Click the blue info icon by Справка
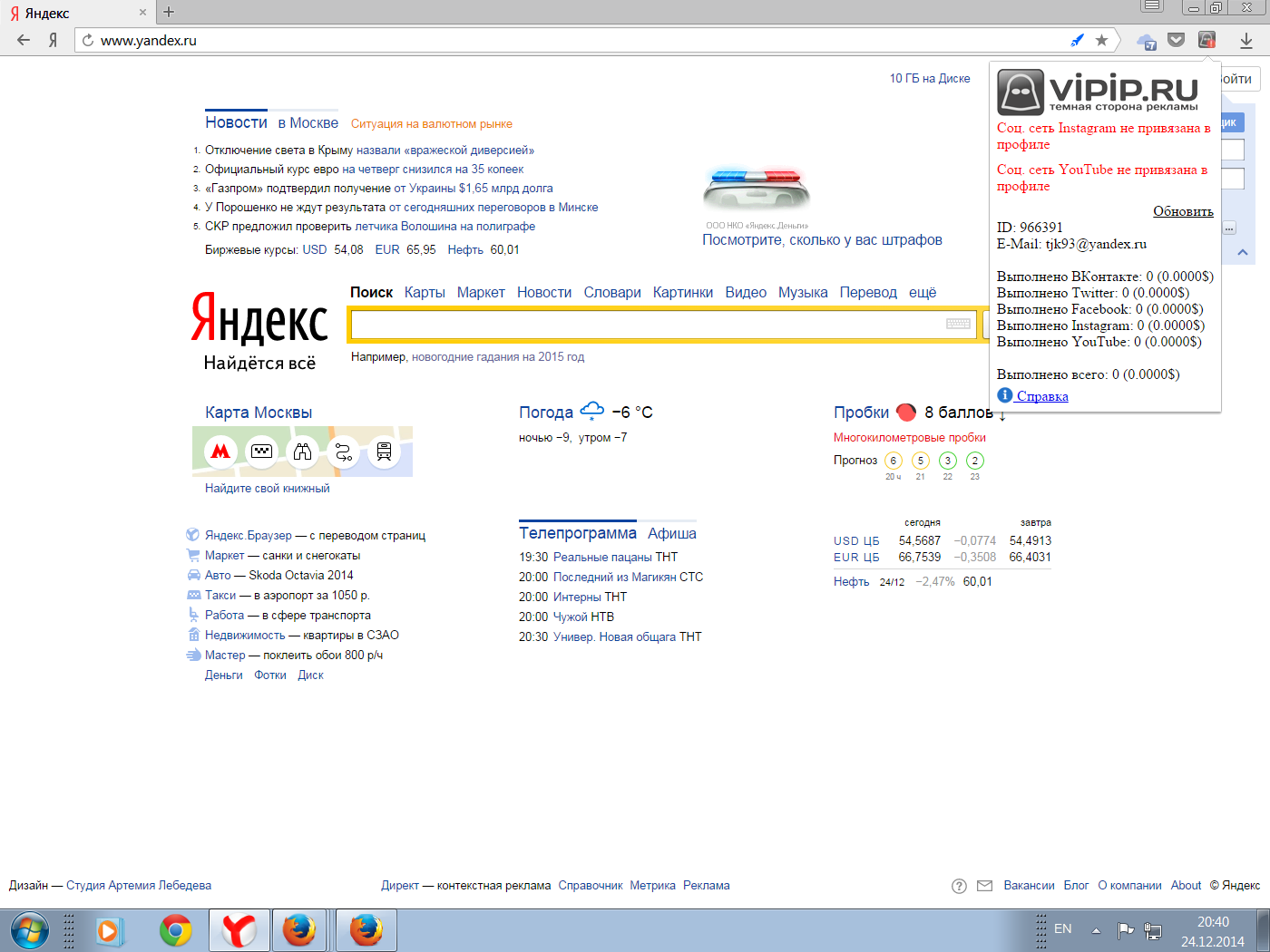The height and width of the screenshot is (952, 1270). pyautogui.click(x=1004, y=394)
